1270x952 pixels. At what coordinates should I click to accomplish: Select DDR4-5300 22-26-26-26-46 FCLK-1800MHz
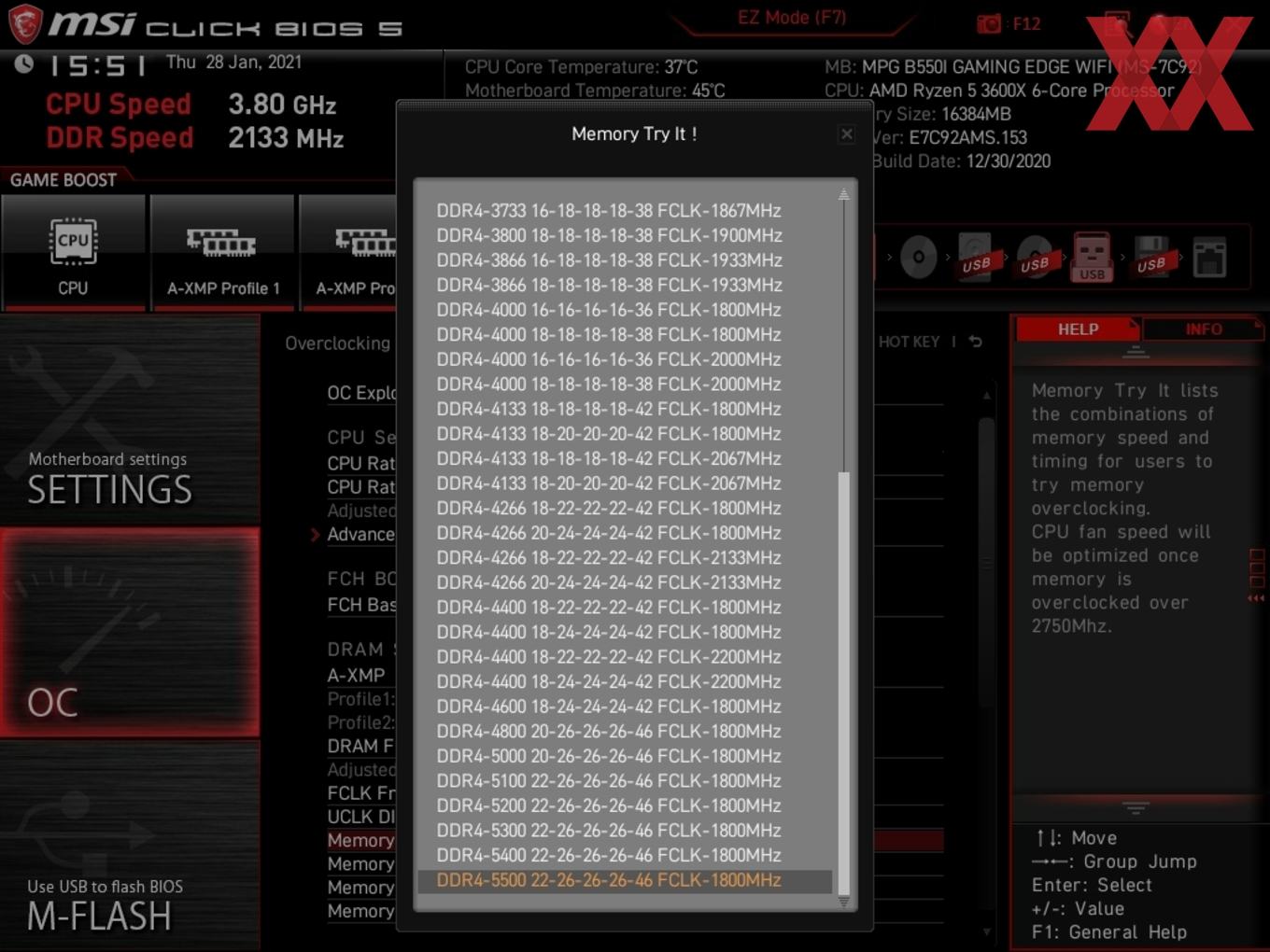[x=609, y=831]
